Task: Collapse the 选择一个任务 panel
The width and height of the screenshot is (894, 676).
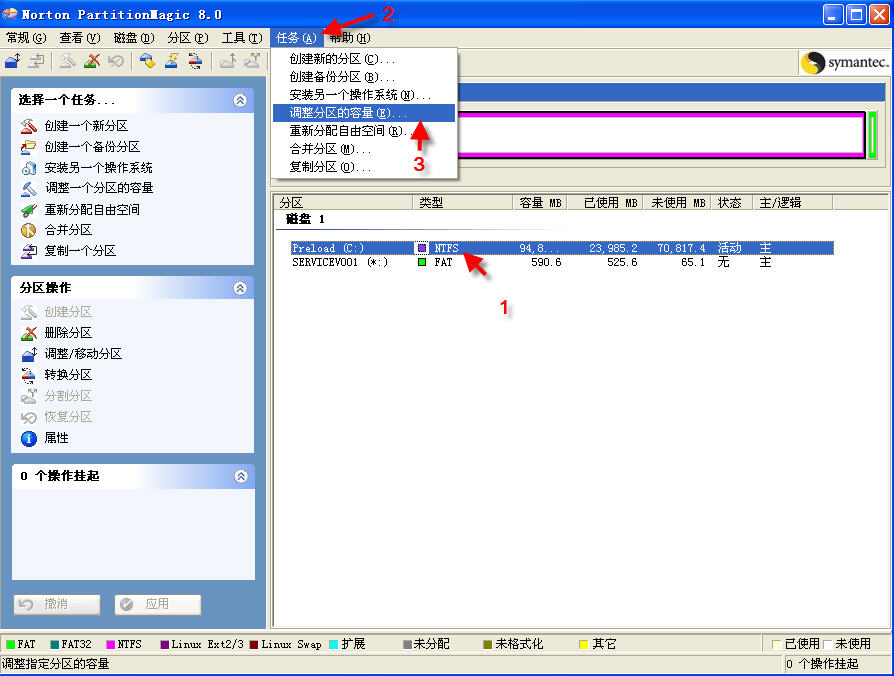Action: pos(240,100)
